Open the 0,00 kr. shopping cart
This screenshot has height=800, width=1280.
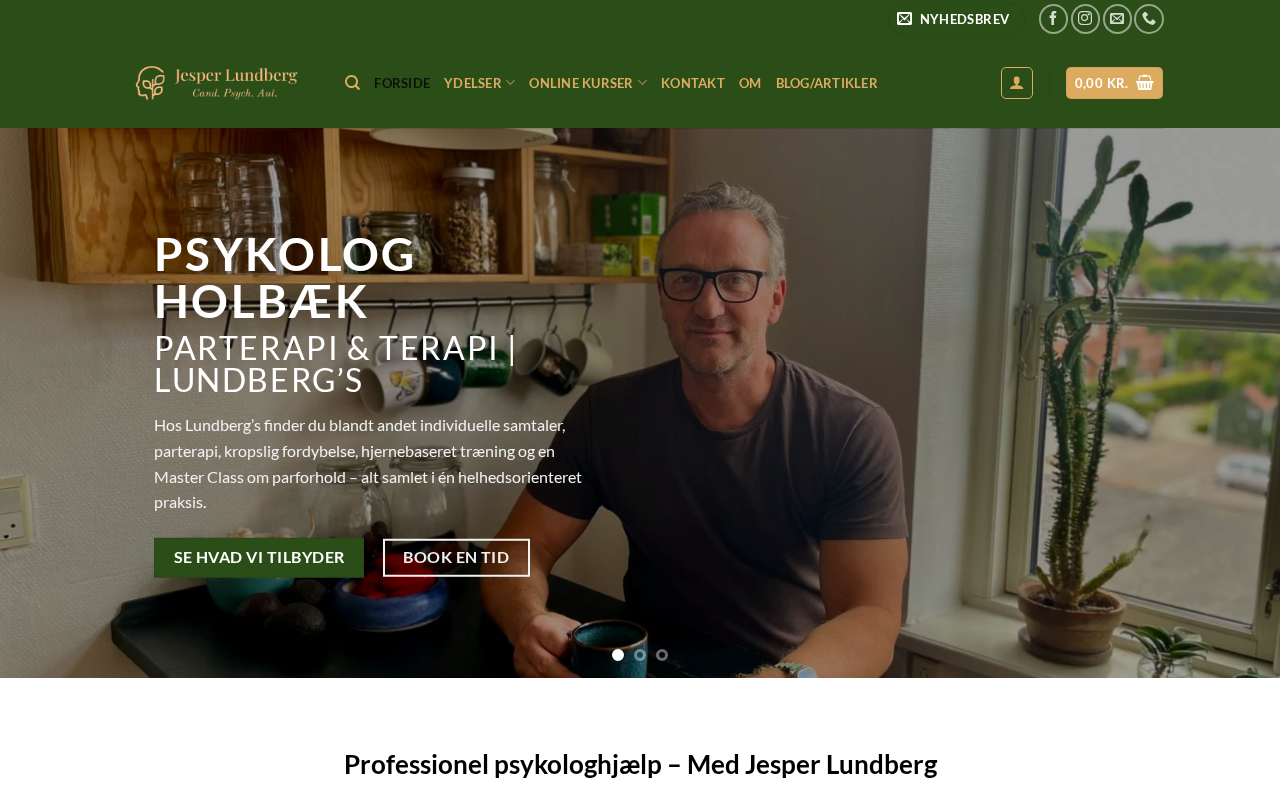pyautogui.click(x=1114, y=83)
